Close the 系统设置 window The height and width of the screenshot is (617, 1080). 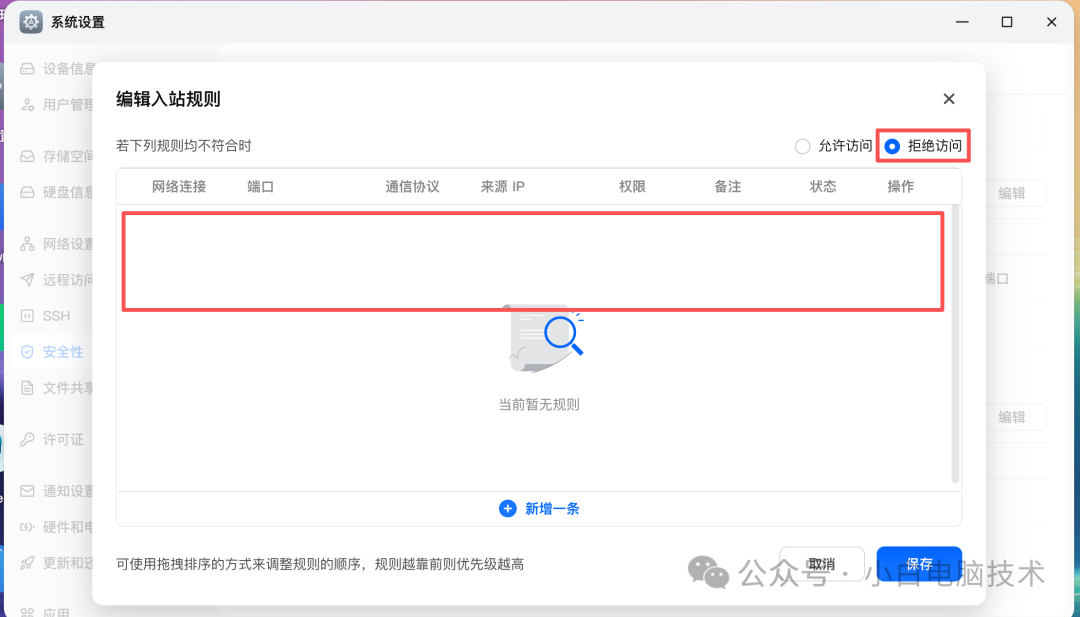pyautogui.click(x=1052, y=22)
